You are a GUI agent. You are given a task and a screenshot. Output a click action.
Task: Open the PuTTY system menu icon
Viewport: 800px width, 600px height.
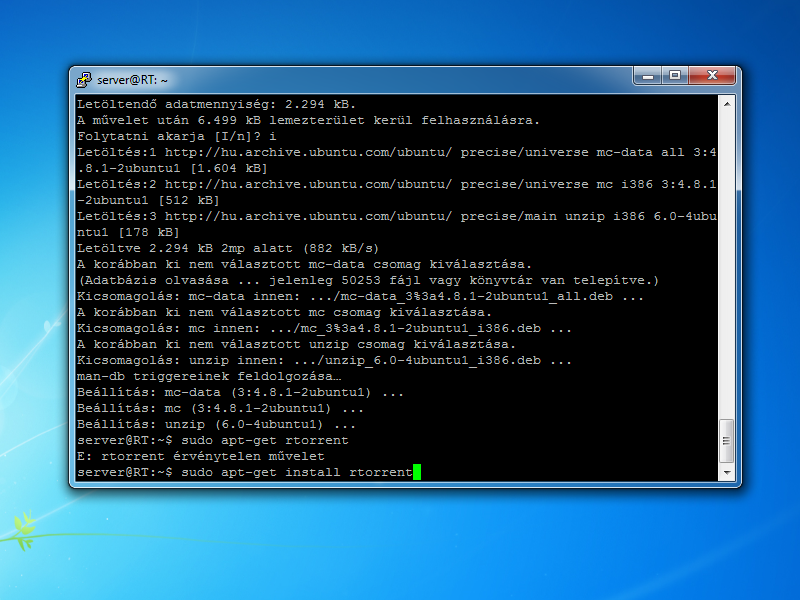[85, 79]
